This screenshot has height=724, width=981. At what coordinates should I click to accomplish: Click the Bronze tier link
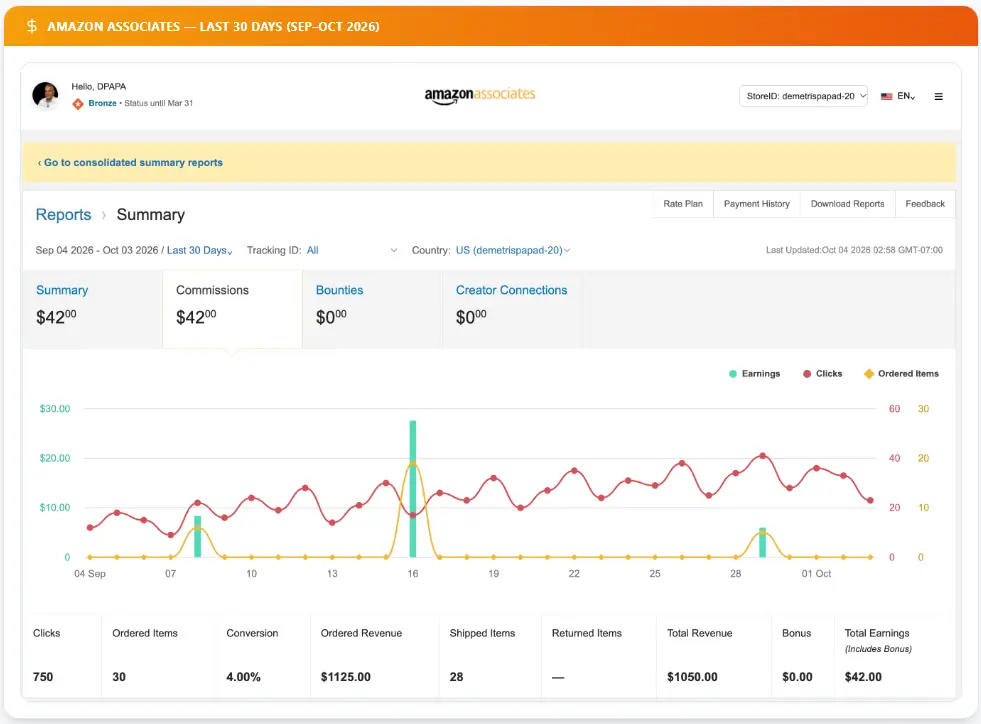tap(103, 103)
